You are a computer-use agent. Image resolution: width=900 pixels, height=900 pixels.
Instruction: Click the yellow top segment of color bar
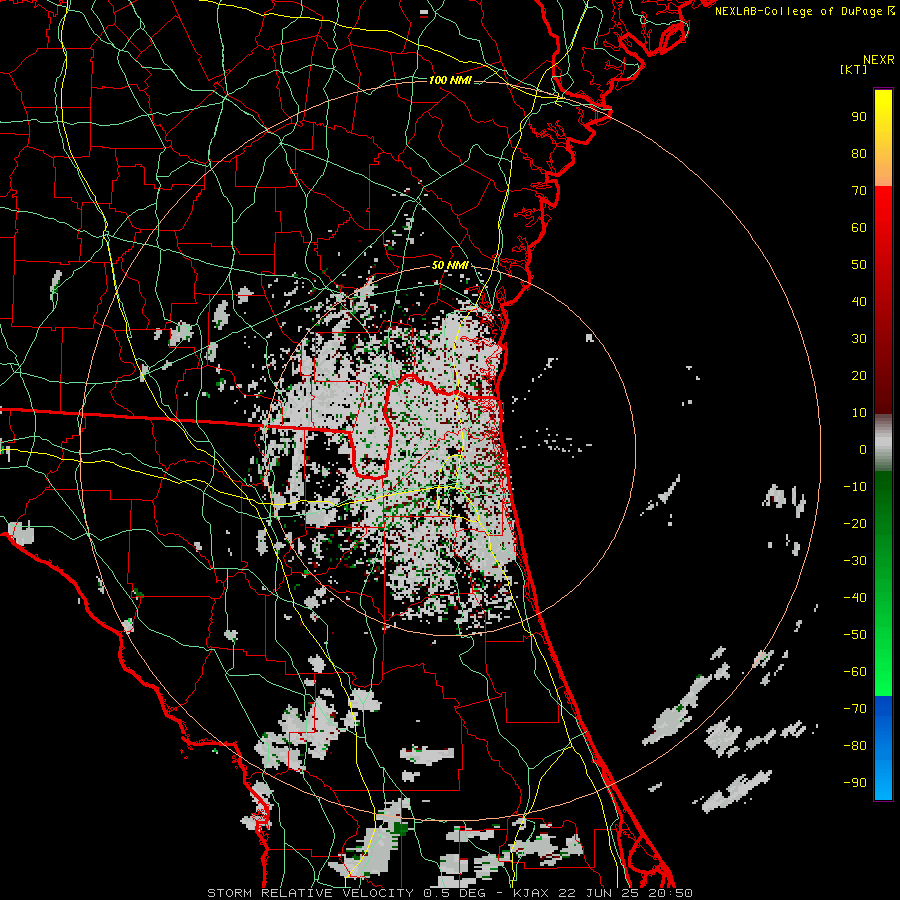click(883, 138)
